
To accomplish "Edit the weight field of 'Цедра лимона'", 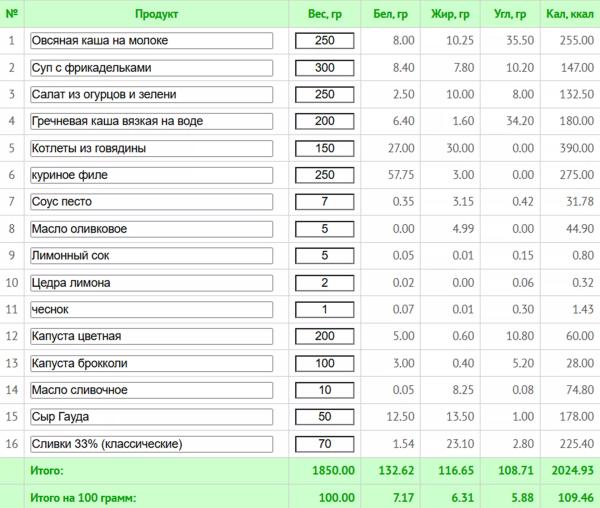I will click(325, 283).
